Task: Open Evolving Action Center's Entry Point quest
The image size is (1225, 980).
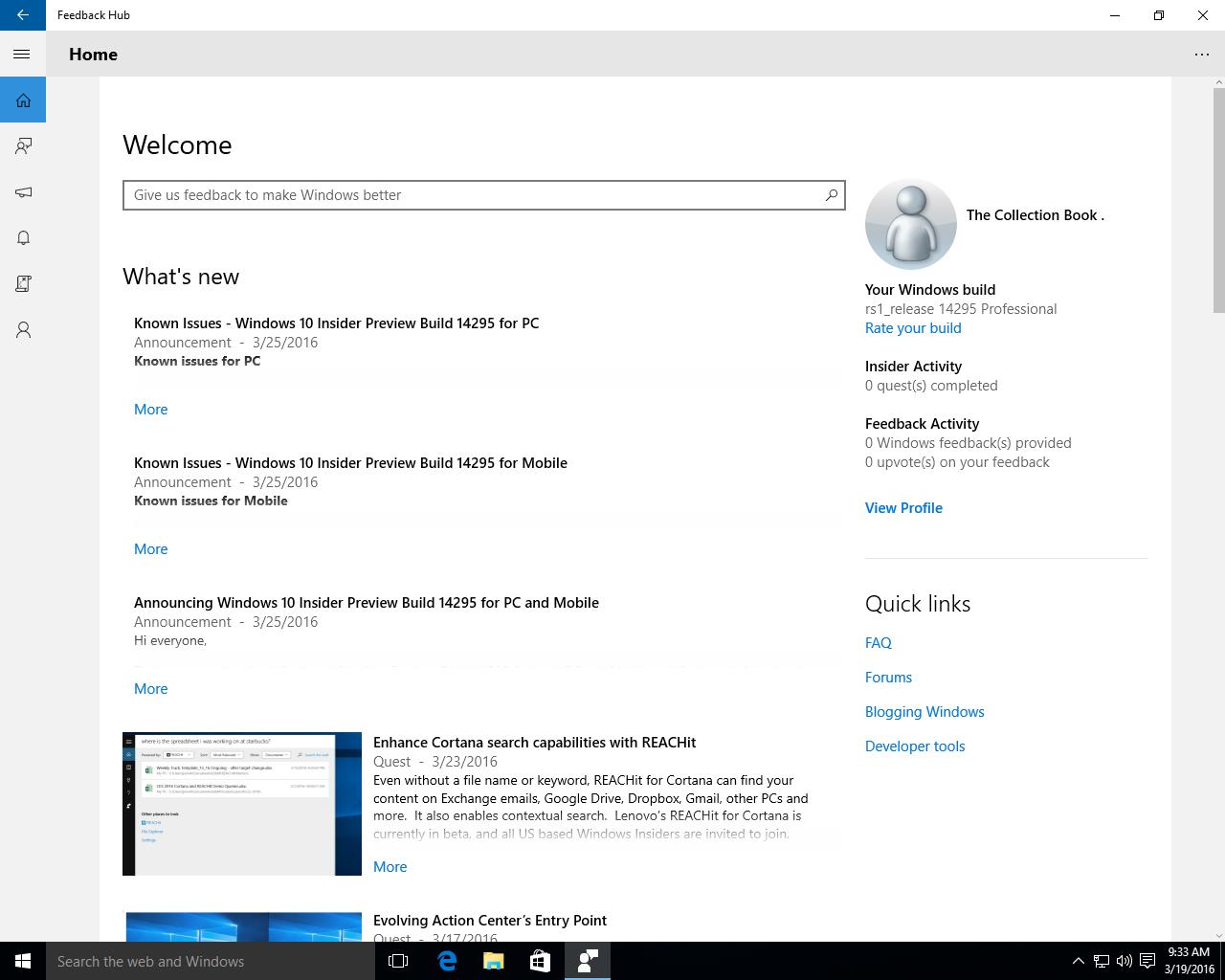Action: point(490,921)
